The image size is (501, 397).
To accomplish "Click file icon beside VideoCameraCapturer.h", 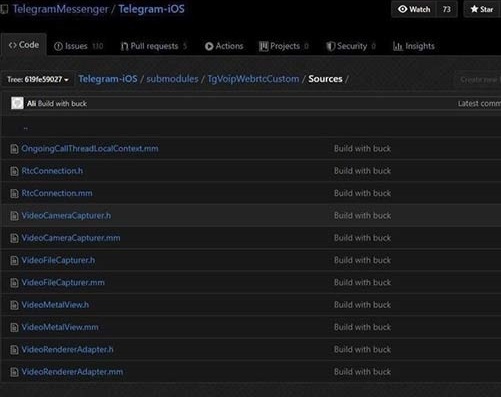I will coord(14,216).
